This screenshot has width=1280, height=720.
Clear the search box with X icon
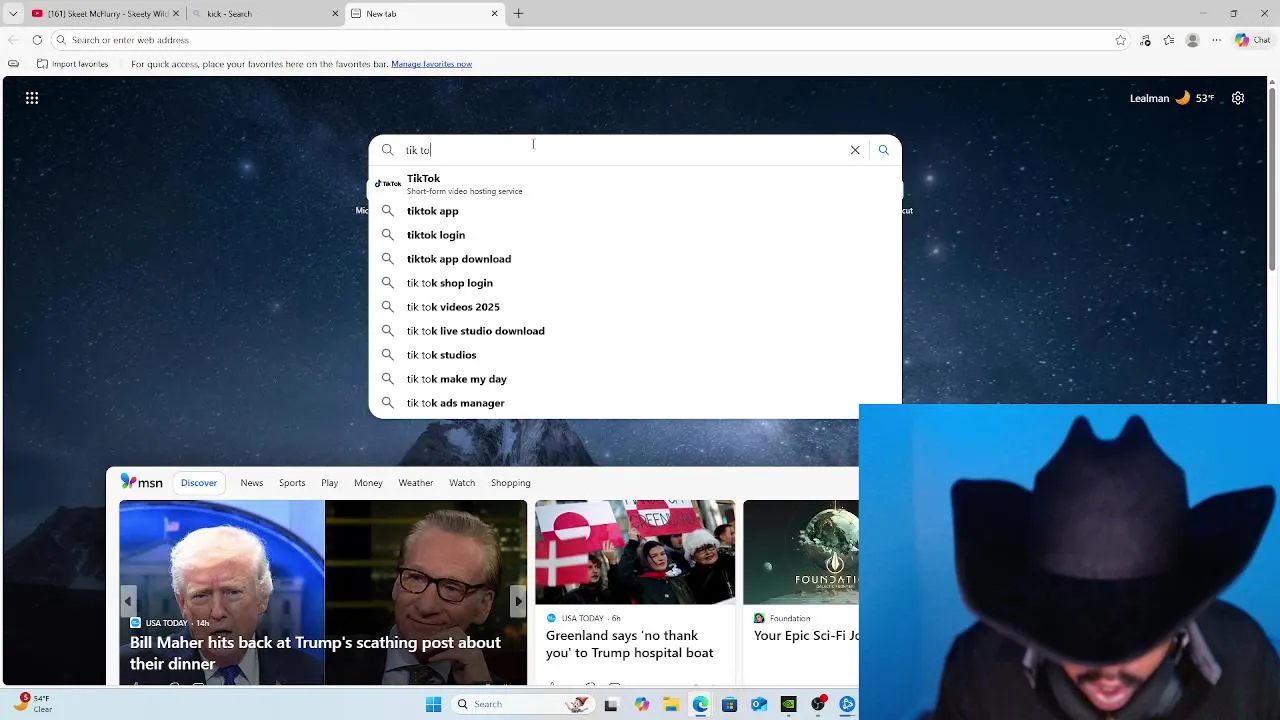(855, 150)
